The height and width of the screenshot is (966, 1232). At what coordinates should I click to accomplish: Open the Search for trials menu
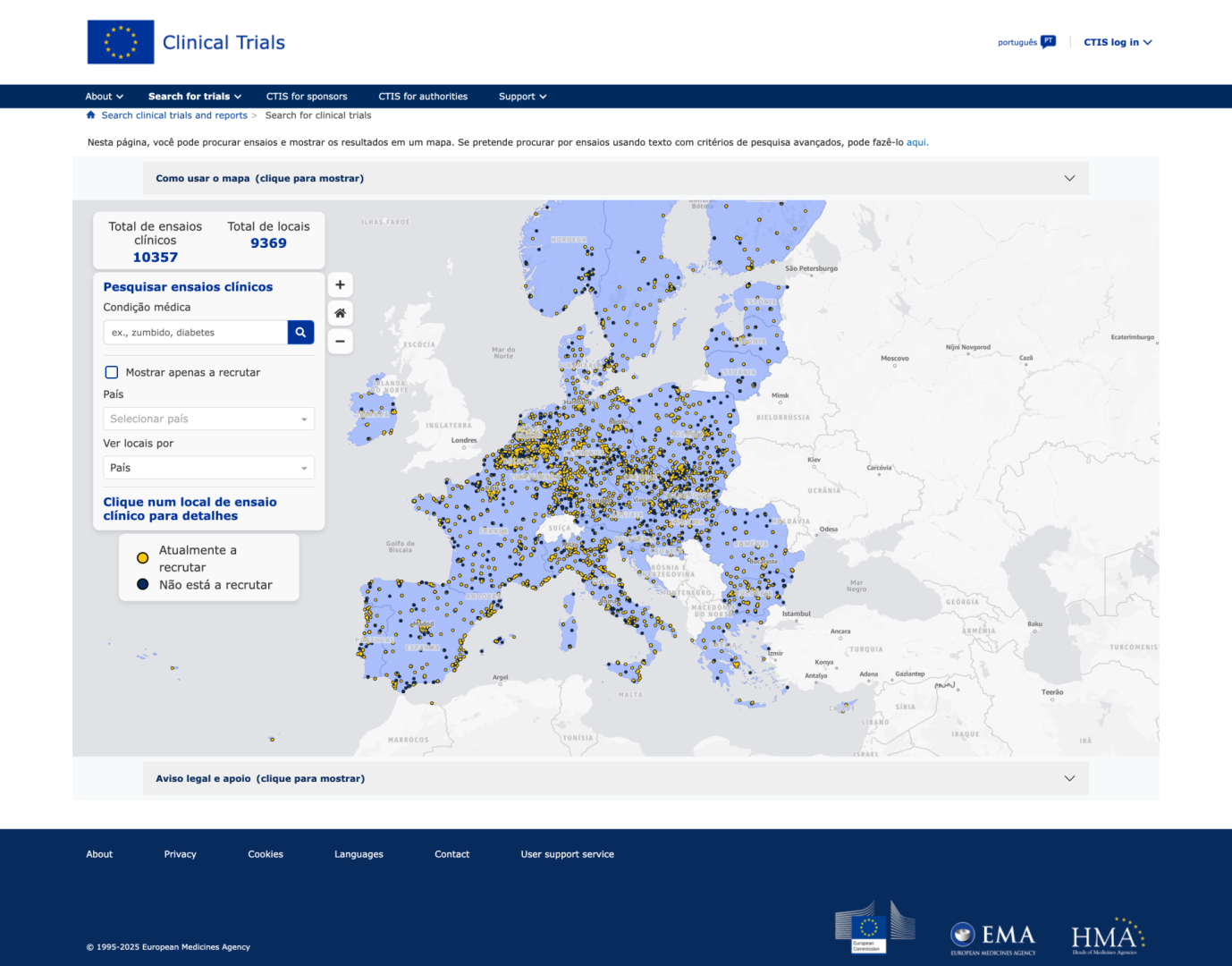194,97
